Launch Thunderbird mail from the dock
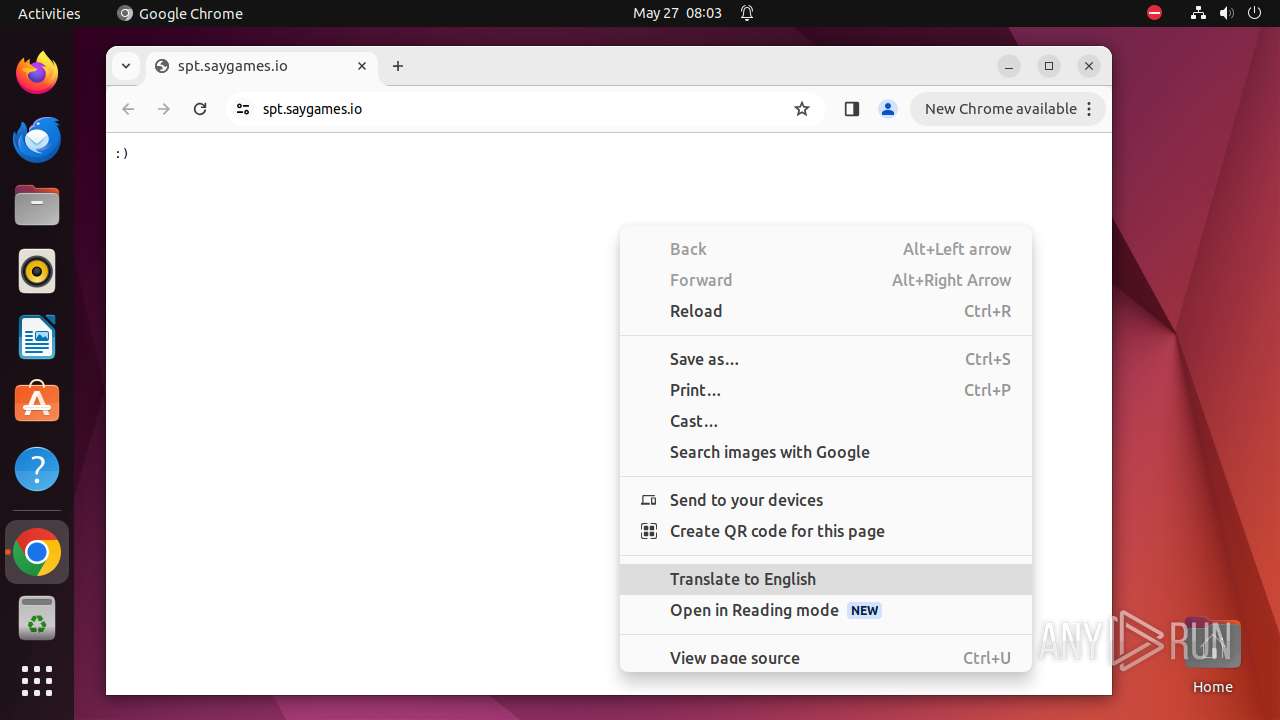The image size is (1280, 720). 37,139
